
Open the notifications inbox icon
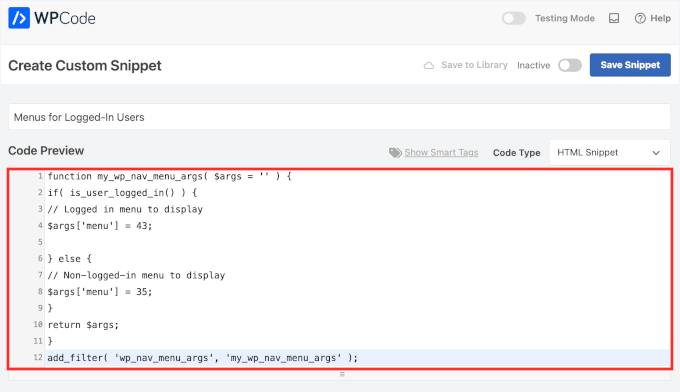pyautogui.click(x=614, y=18)
